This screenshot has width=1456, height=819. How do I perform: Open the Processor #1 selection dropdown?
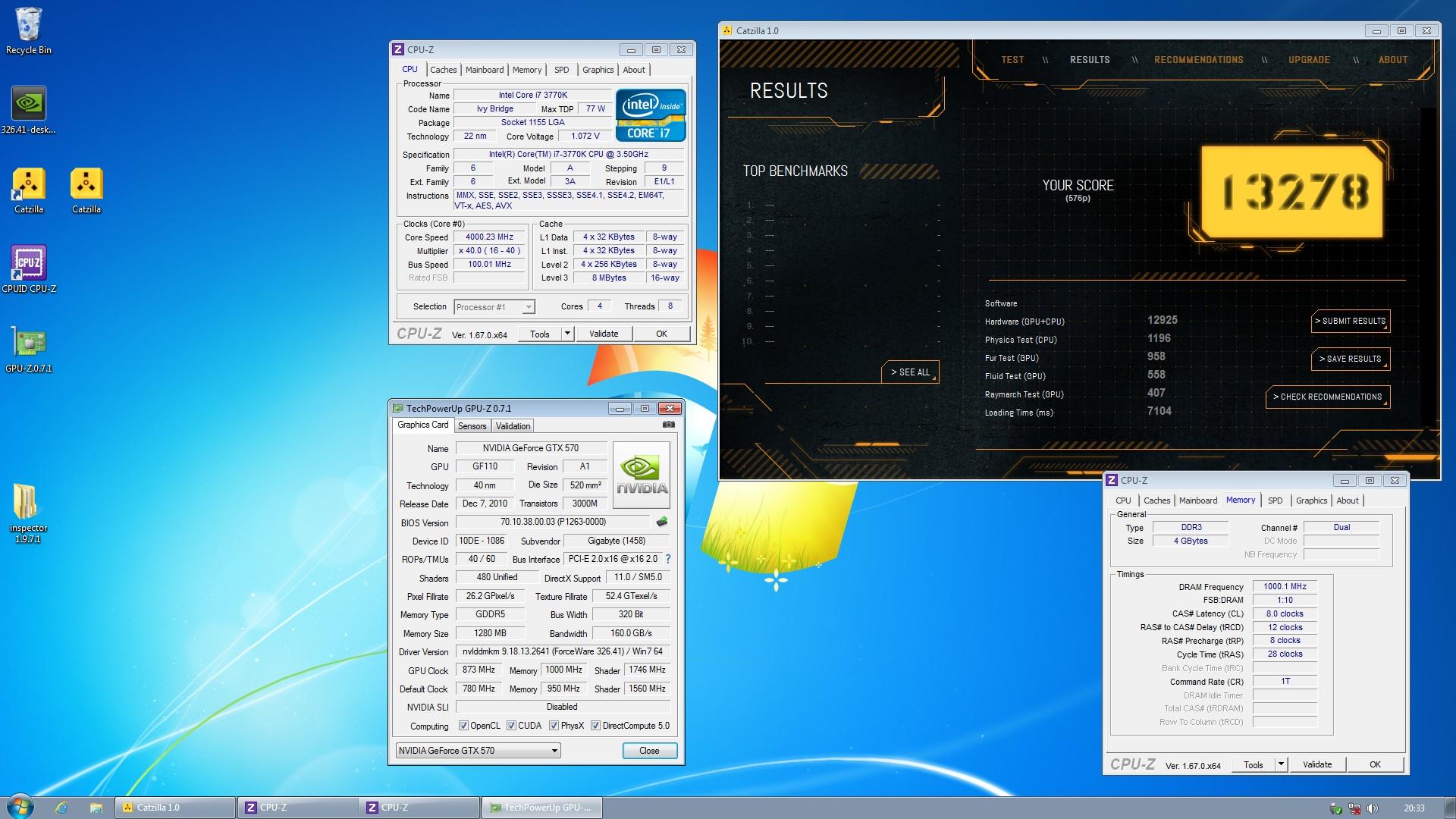tap(494, 307)
